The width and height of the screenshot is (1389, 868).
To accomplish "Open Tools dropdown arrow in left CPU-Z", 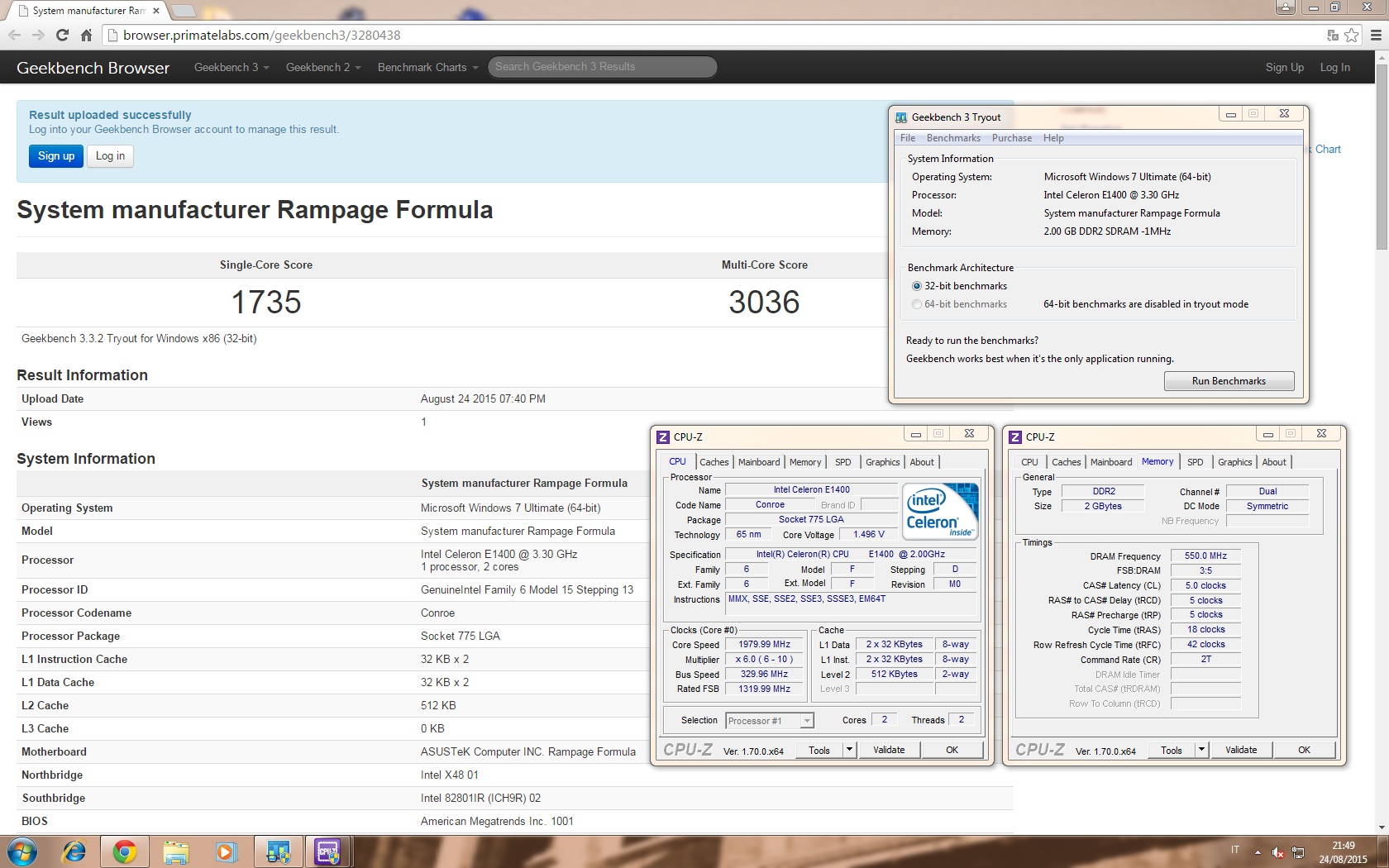I will coord(849,750).
